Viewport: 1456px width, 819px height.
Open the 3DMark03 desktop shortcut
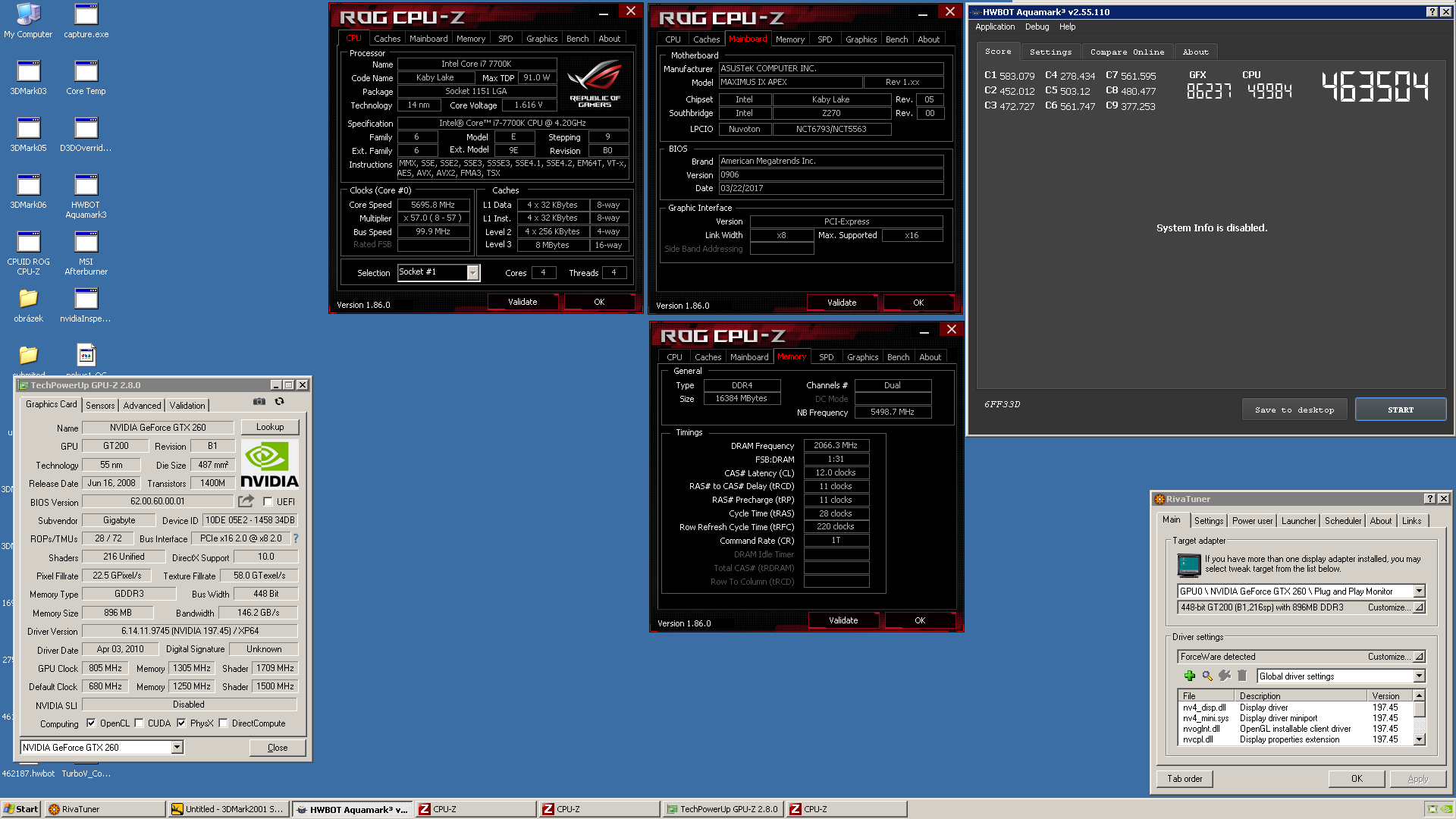coord(28,77)
